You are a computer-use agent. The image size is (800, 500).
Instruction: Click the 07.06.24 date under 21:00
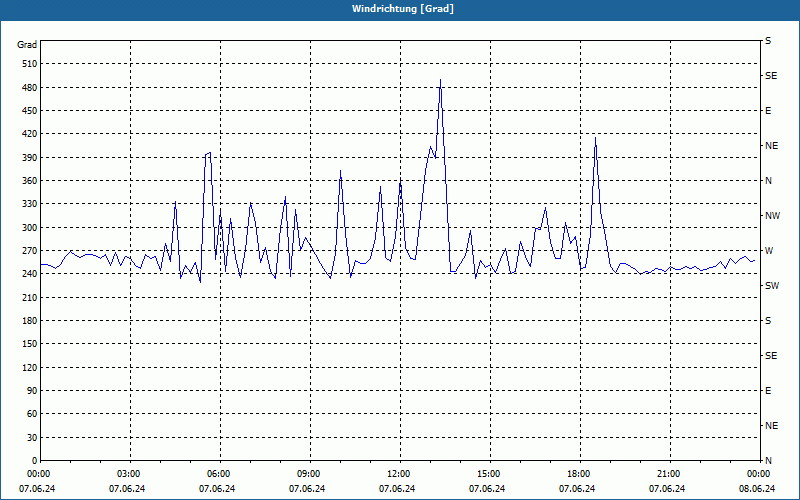pyautogui.click(x=667, y=489)
